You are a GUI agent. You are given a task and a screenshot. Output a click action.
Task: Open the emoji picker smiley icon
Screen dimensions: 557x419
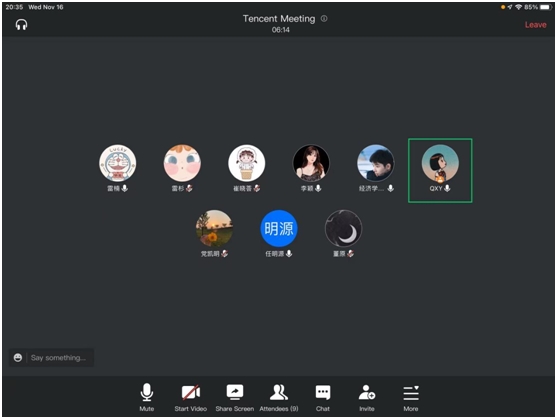[x=18, y=358]
